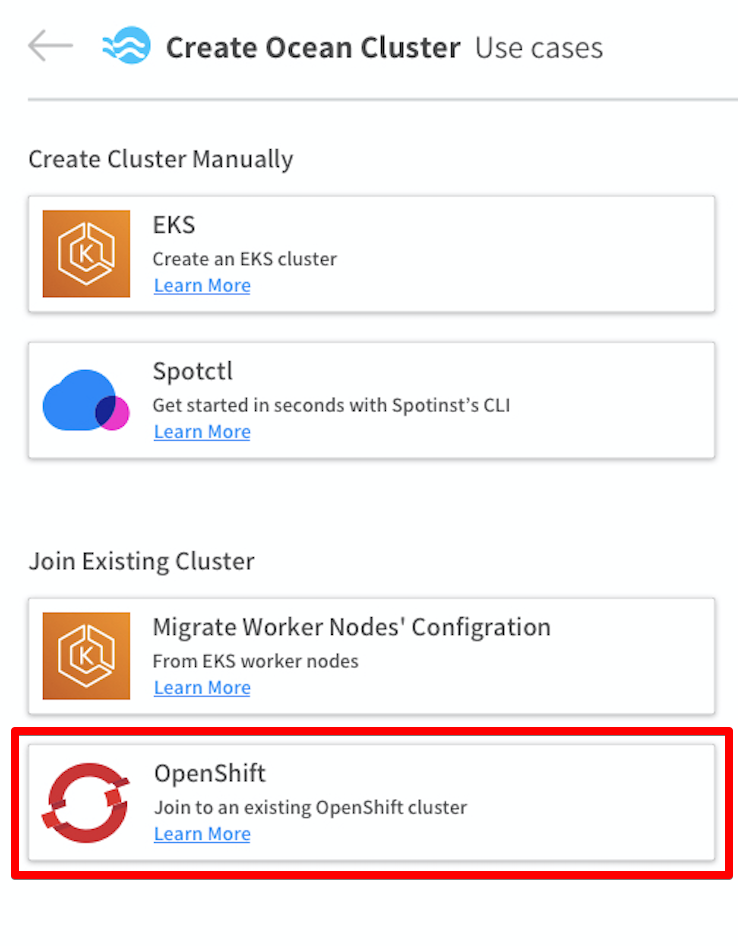
Task: Choose the Spotctl option title
Action: (x=192, y=372)
